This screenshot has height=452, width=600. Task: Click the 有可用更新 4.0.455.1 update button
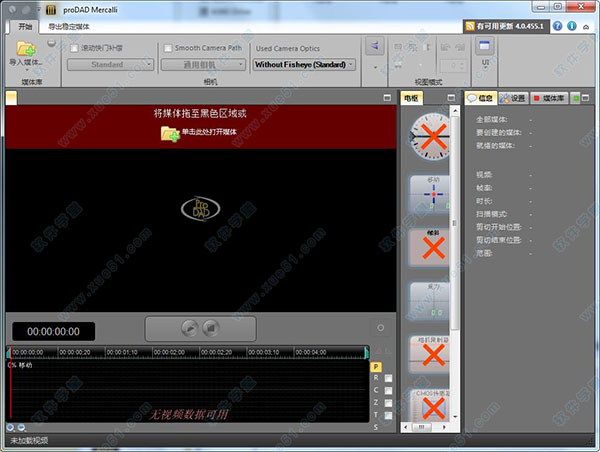click(x=505, y=26)
